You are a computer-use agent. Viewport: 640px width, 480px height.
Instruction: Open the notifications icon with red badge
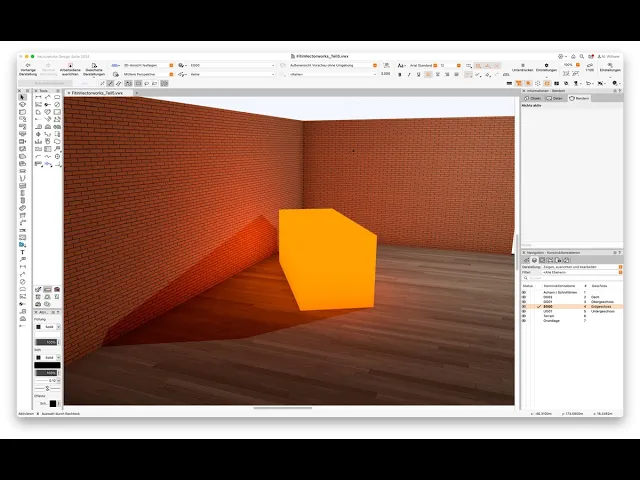591,56
